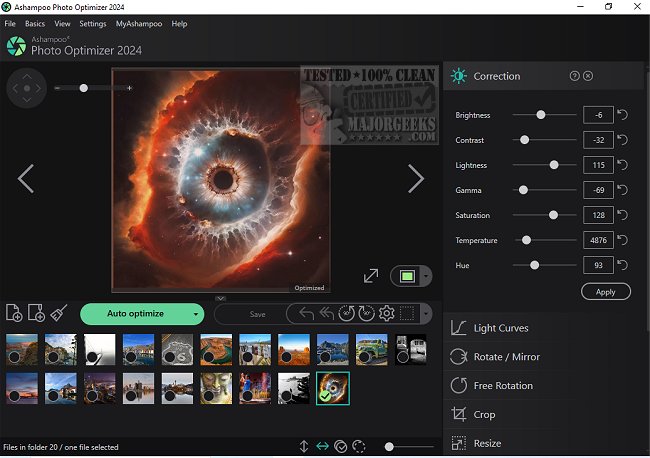Show the previous image with left arrow
Viewport: 650px width, 458px height.
[x=26, y=179]
